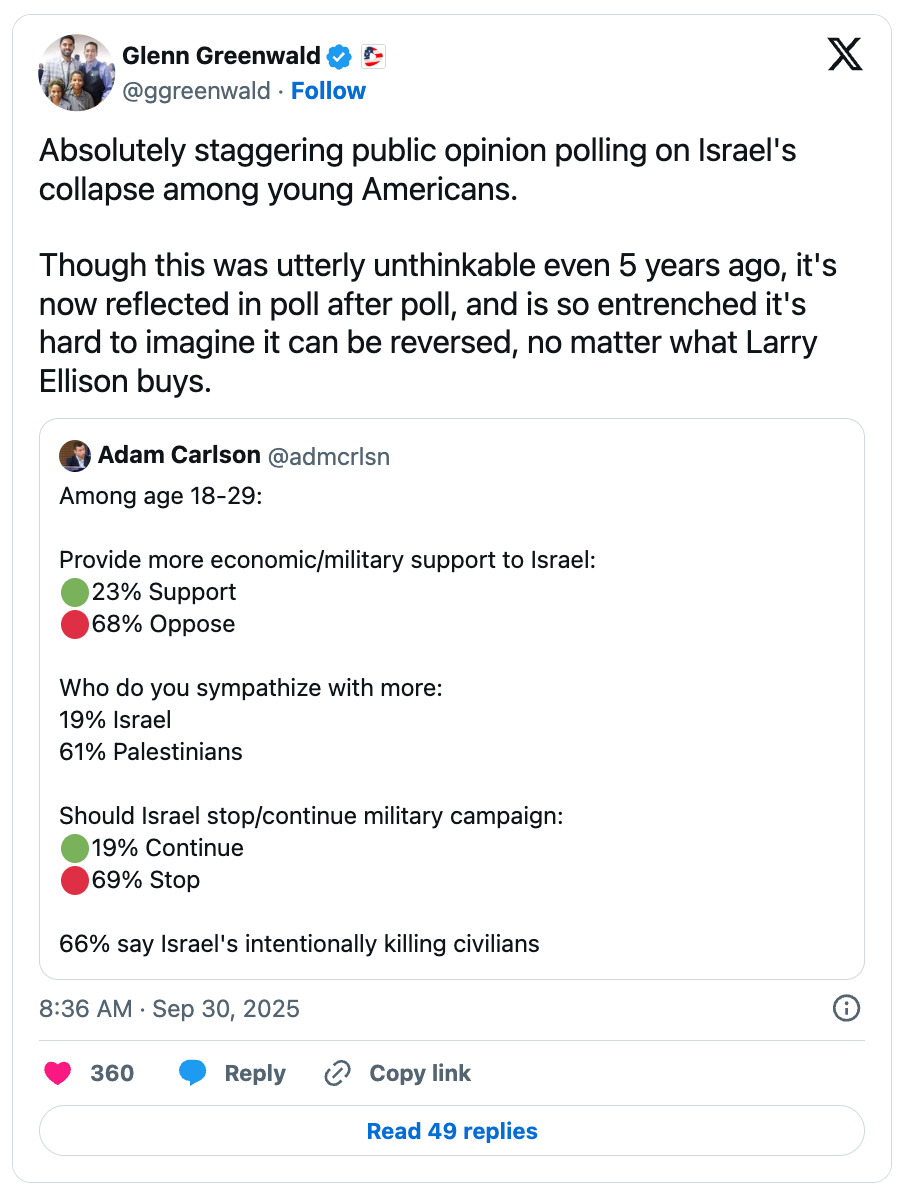Open the @admcrlsn handle
This screenshot has width=904, height=1198.
click(x=328, y=457)
